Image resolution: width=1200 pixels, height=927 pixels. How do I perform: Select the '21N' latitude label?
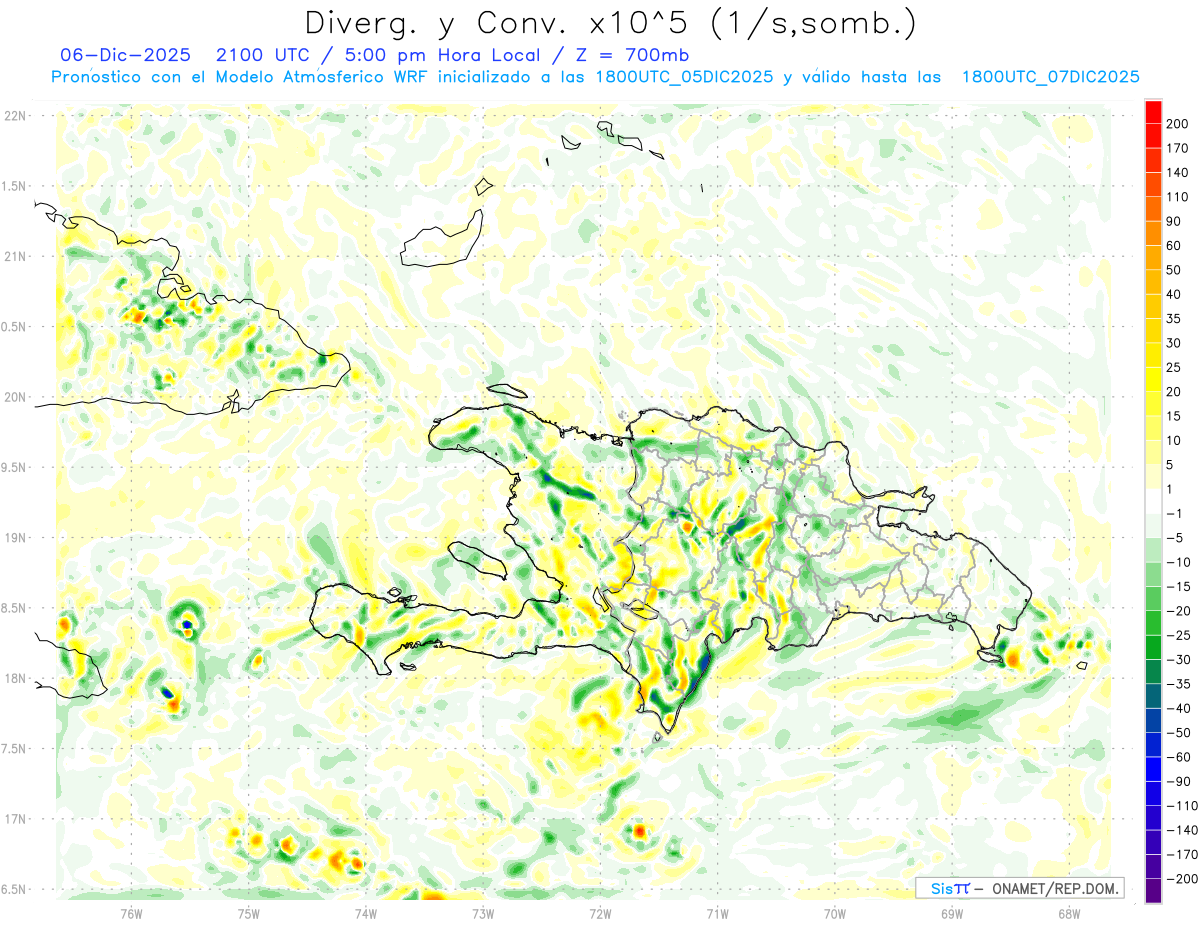(14, 256)
